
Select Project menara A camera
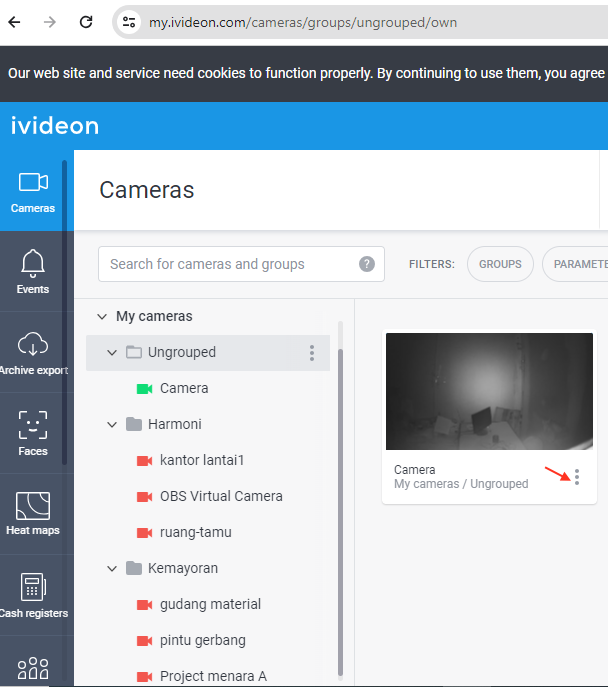213,676
